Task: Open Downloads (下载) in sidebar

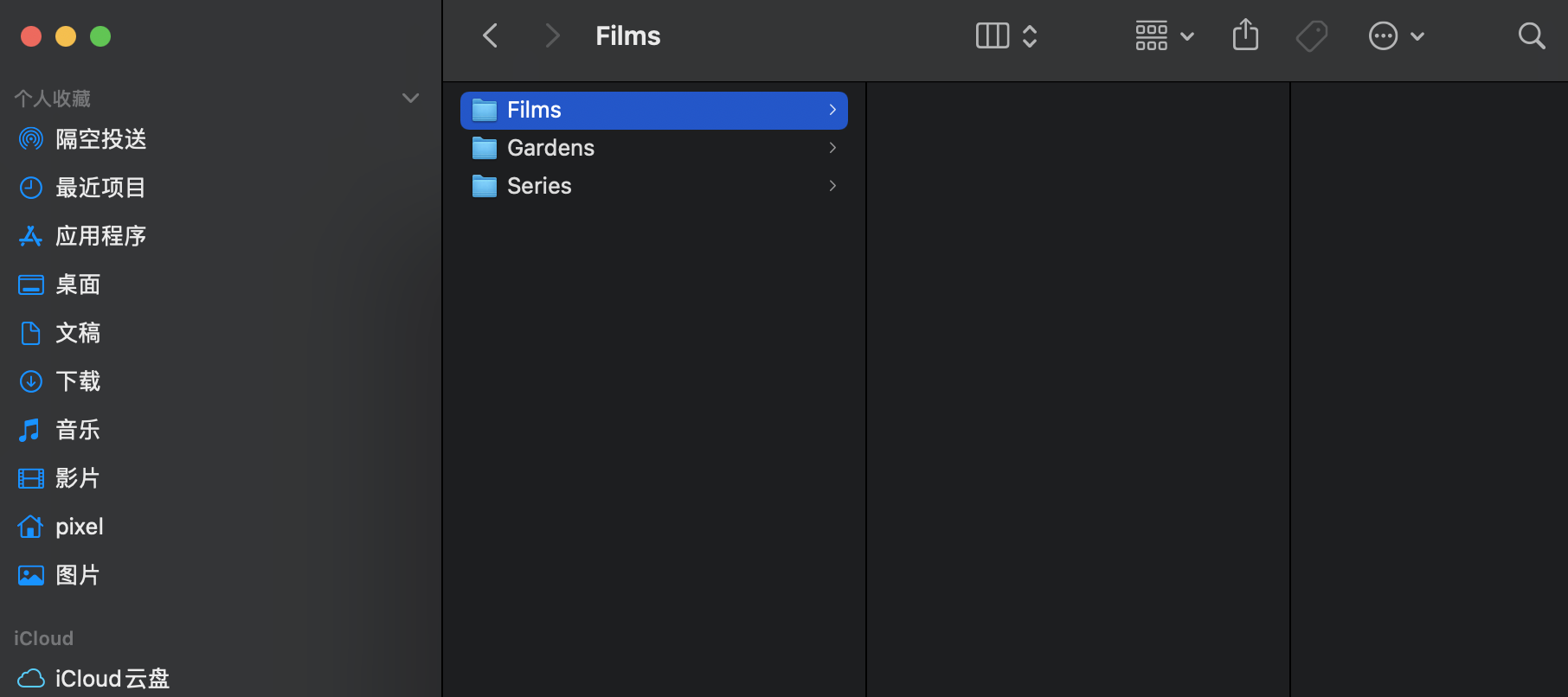Action: [78, 381]
